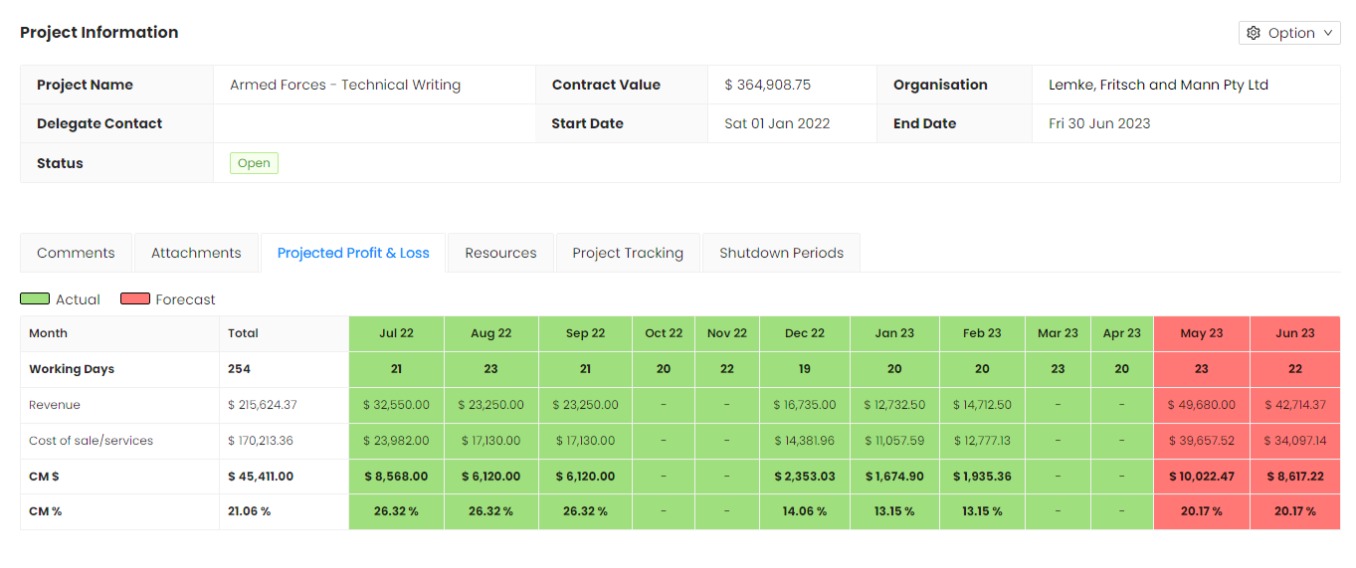1356x568 pixels.
Task: Select the Total column header
Action: [x=243, y=333]
